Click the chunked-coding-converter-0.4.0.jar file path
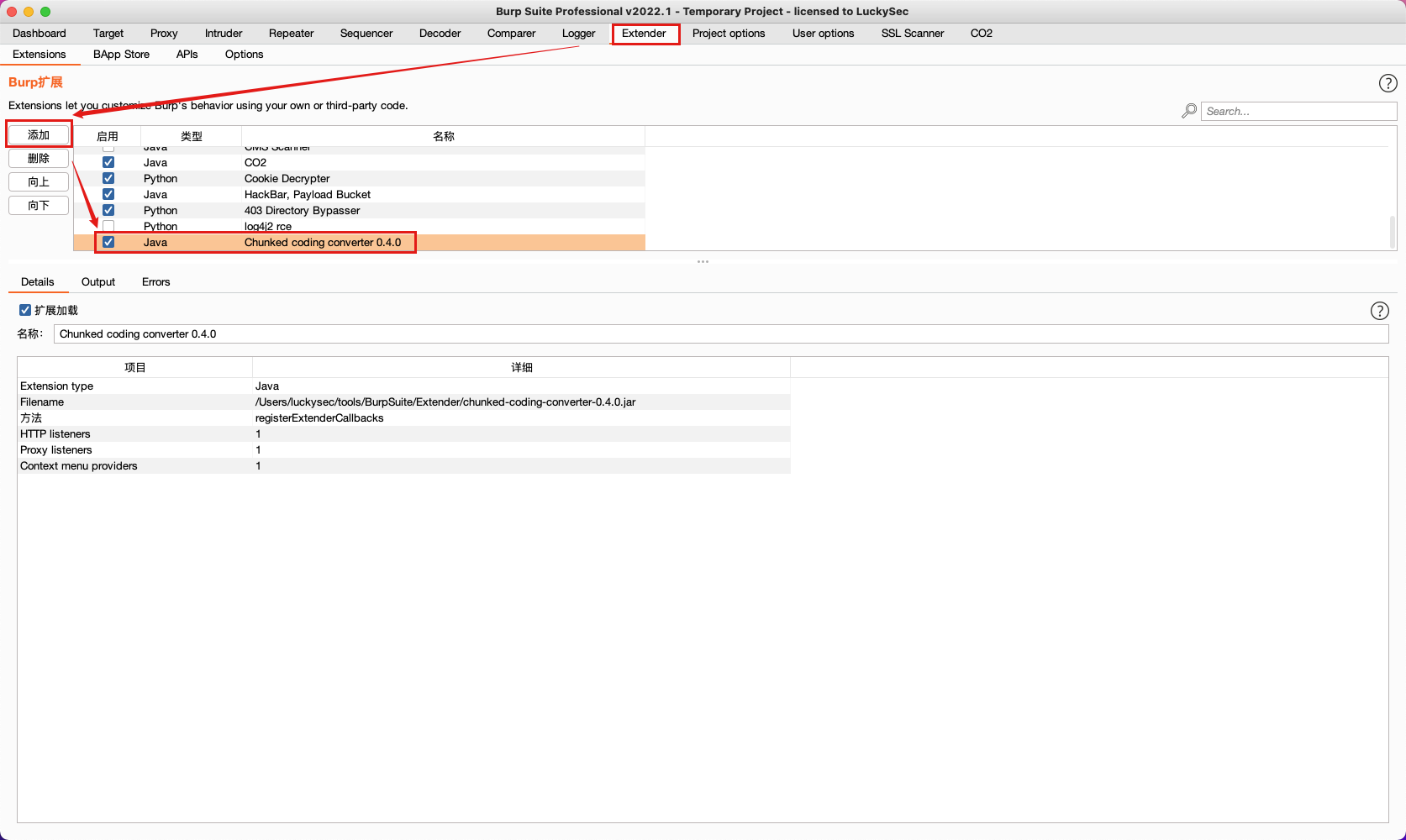Image resolution: width=1406 pixels, height=840 pixels. (445, 402)
